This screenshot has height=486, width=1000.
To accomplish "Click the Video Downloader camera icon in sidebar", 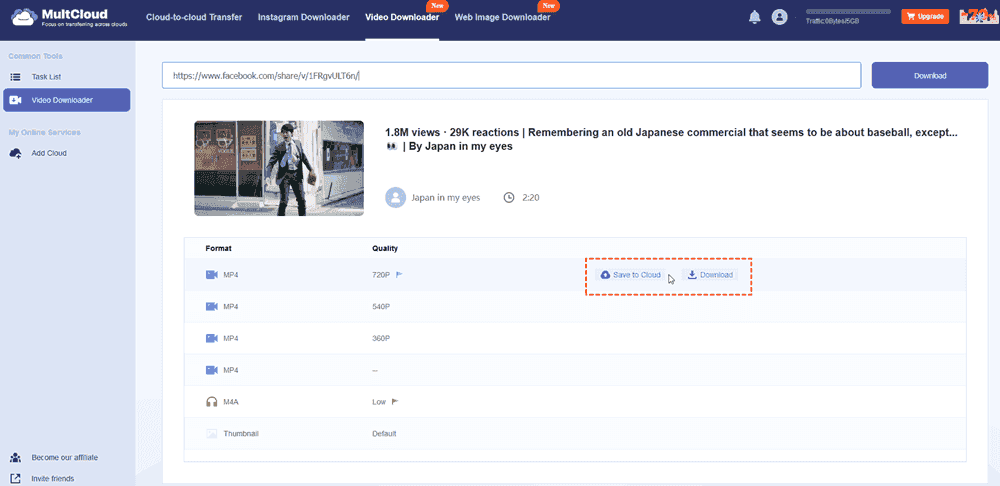I will point(15,100).
